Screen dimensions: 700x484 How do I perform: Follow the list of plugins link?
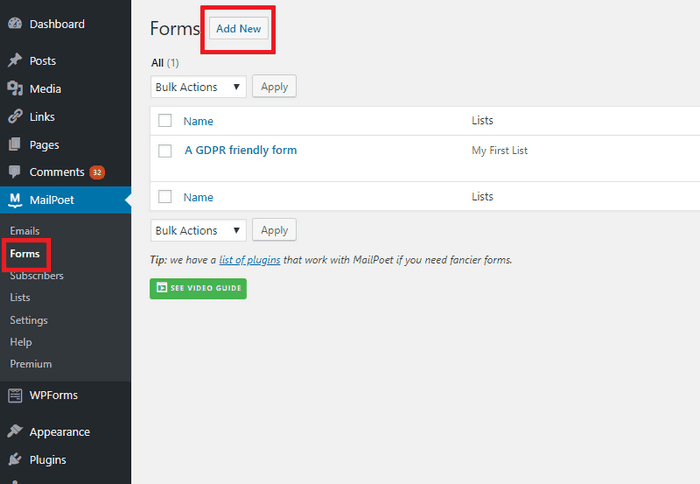pos(250,260)
